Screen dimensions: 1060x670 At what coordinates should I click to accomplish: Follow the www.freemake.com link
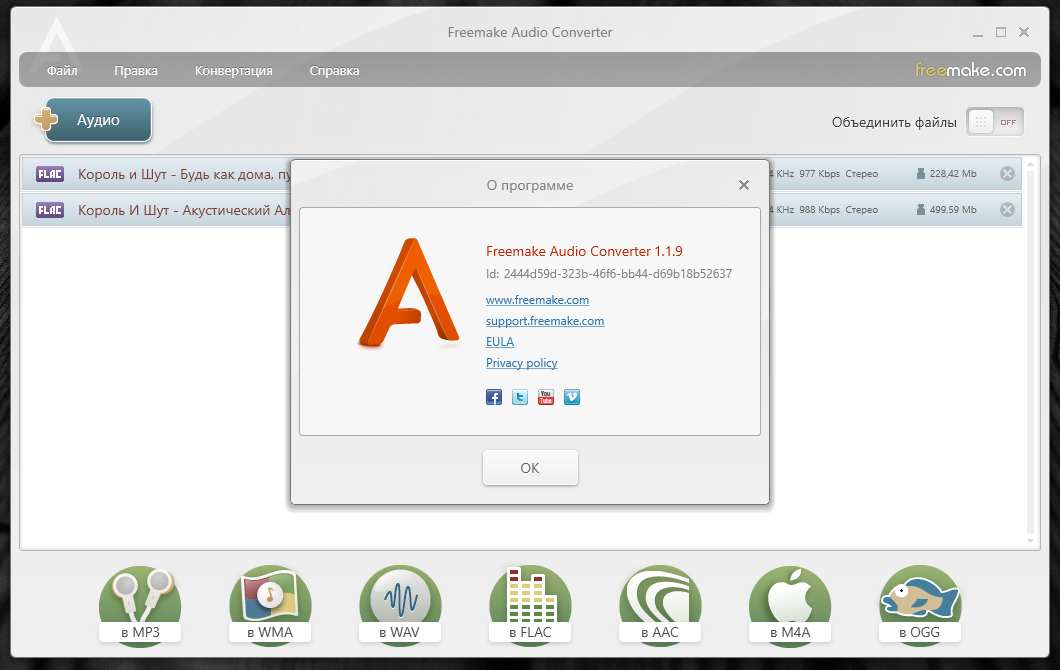pyautogui.click(x=537, y=300)
